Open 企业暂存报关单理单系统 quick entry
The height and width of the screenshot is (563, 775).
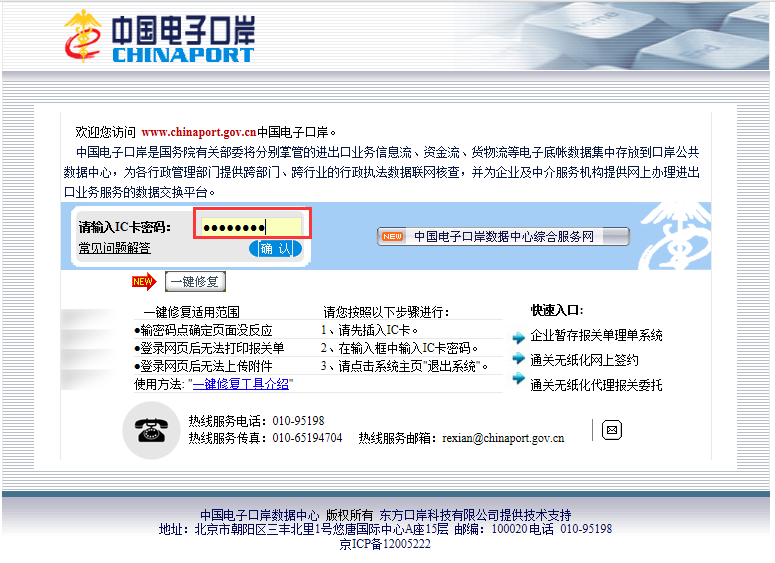[x=596, y=336]
